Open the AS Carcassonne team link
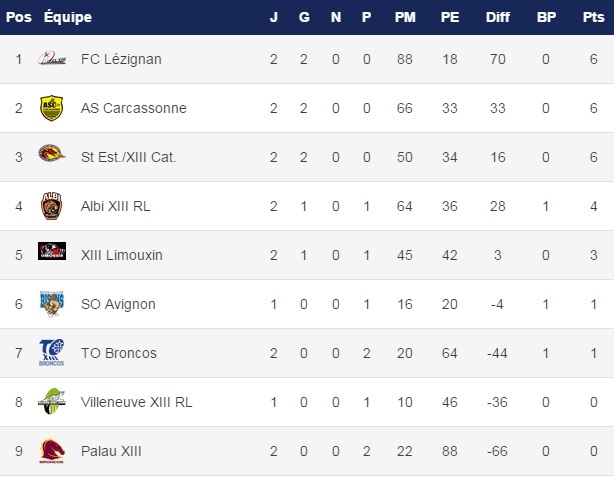Viewport: 614px width, 478px height. (133, 108)
